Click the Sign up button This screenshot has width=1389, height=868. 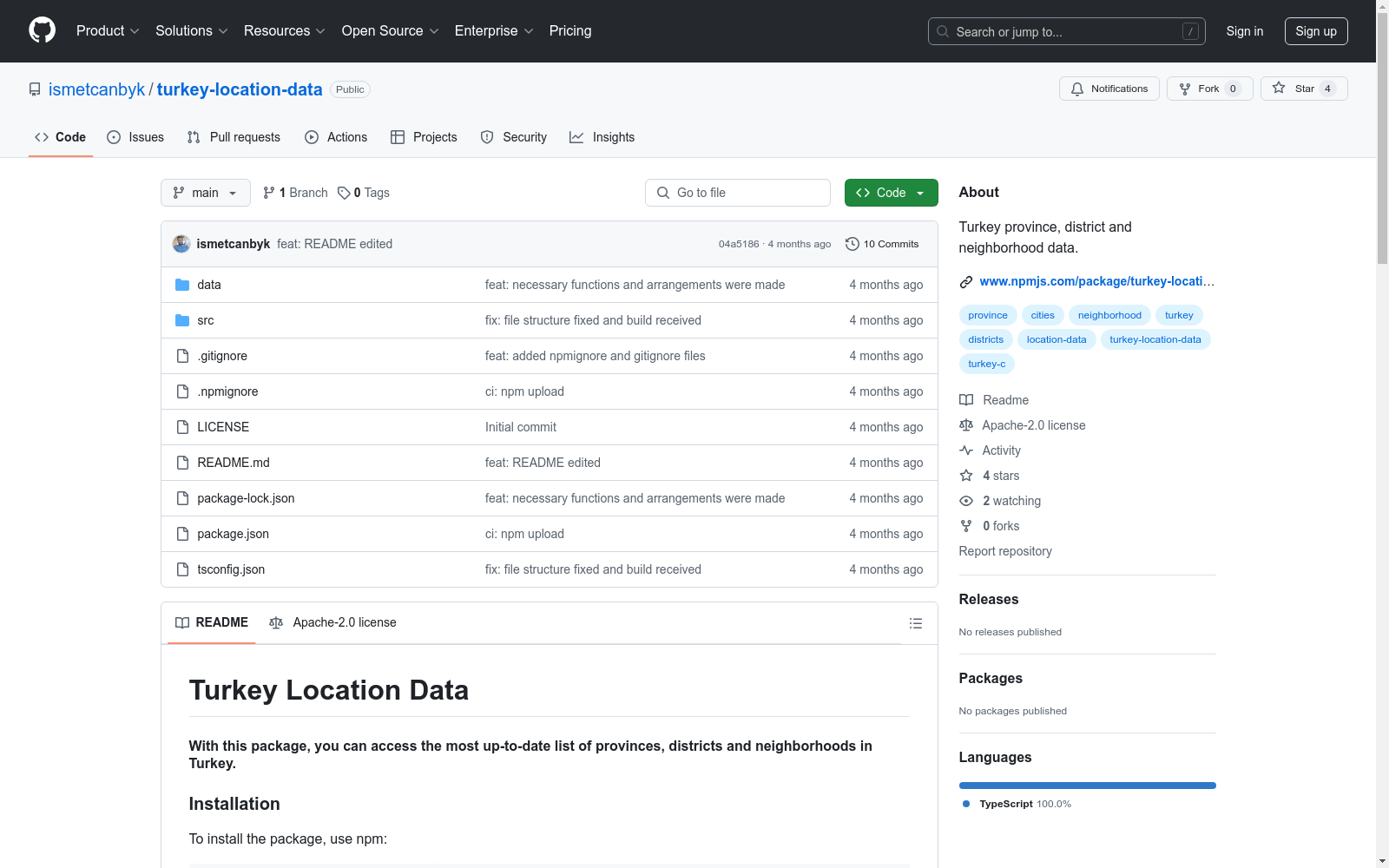pyautogui.click(x=1316, y=31)
